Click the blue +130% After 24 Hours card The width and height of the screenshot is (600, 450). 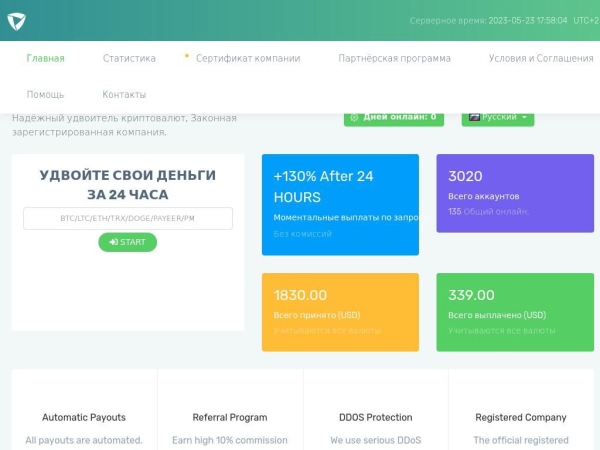coord(340,204)
